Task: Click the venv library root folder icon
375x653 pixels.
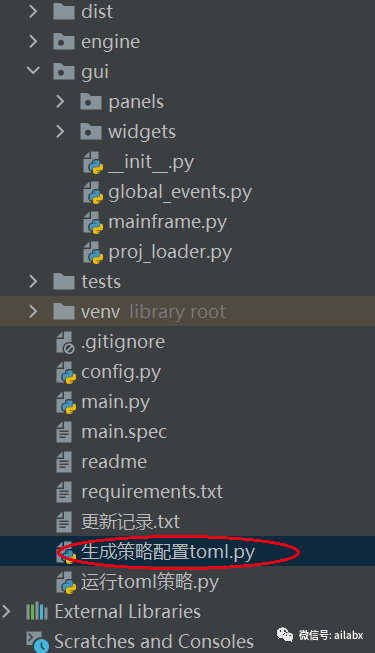Action: [64, 311]
